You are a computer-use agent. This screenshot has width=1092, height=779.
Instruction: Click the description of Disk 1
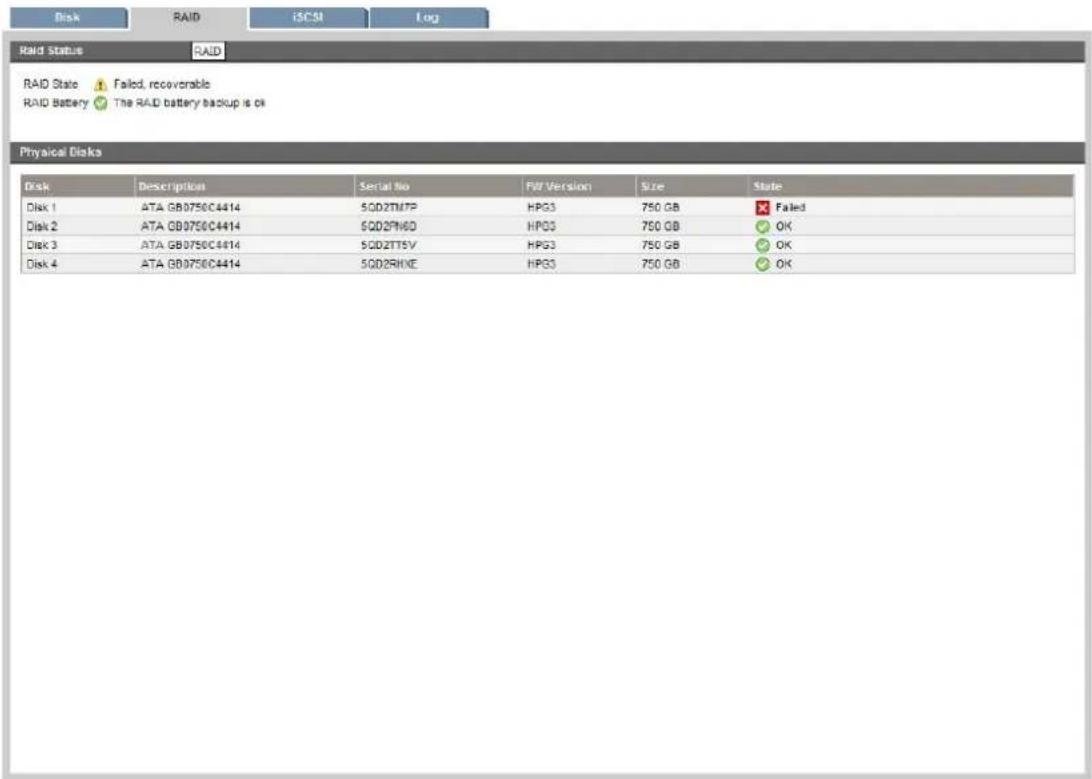pyautogui.click(x=190, y=207)
